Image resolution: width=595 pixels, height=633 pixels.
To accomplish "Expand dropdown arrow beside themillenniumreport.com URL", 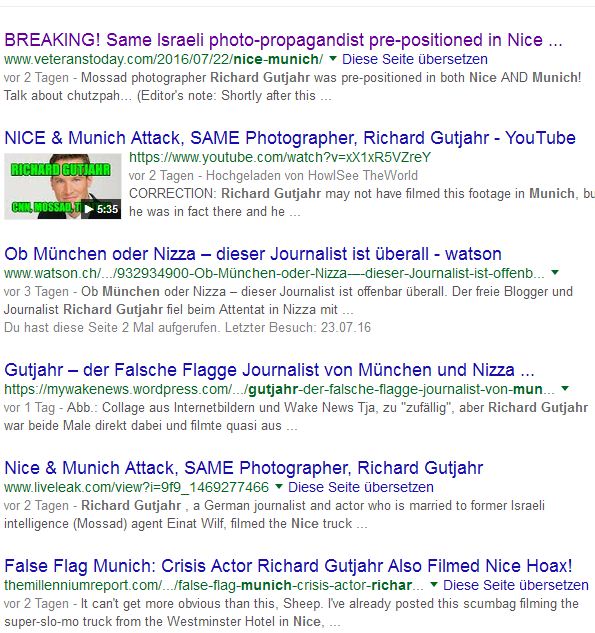I will (434, 585).
